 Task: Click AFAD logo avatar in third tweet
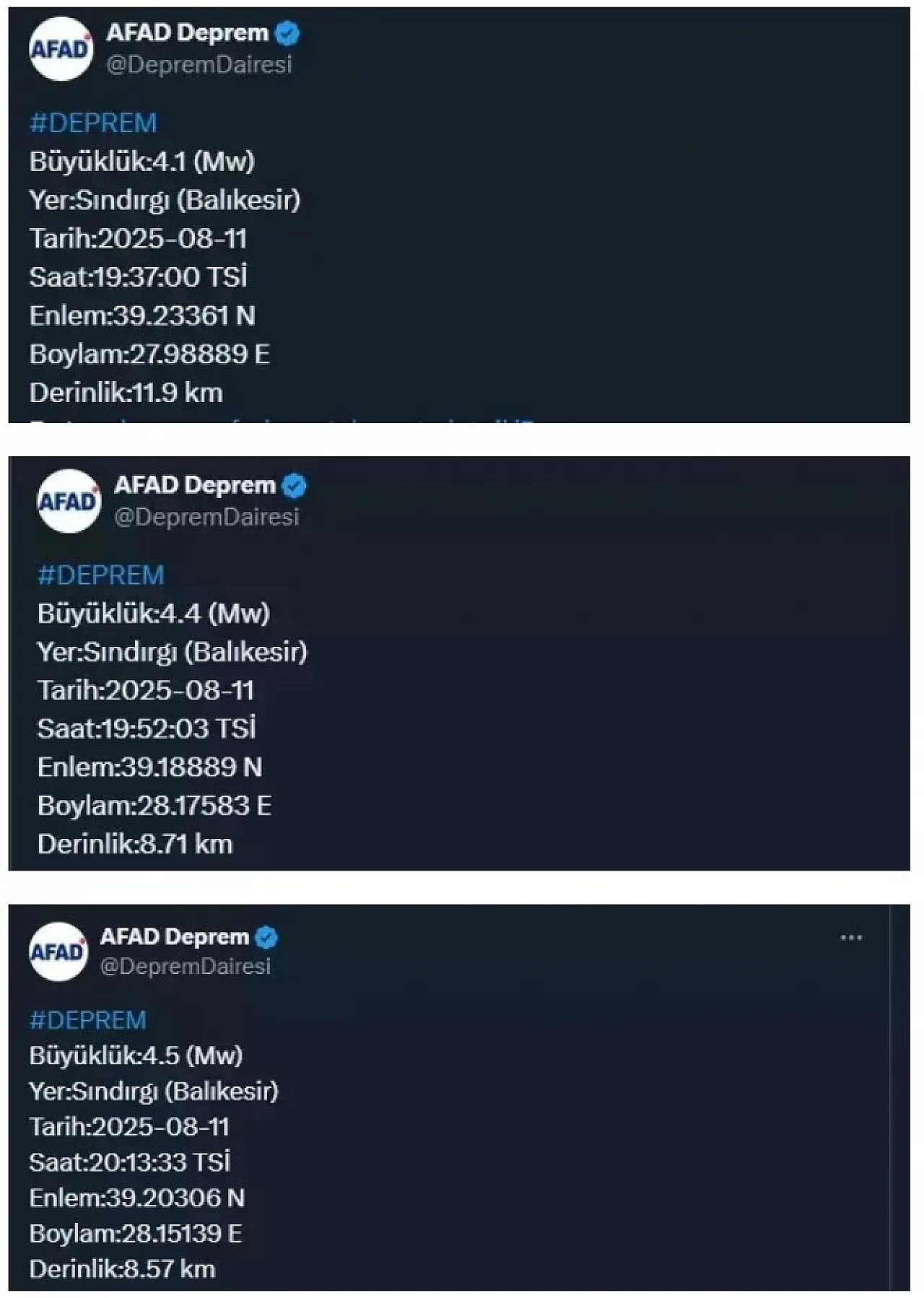pyautogui.click(x=58, y=951)
